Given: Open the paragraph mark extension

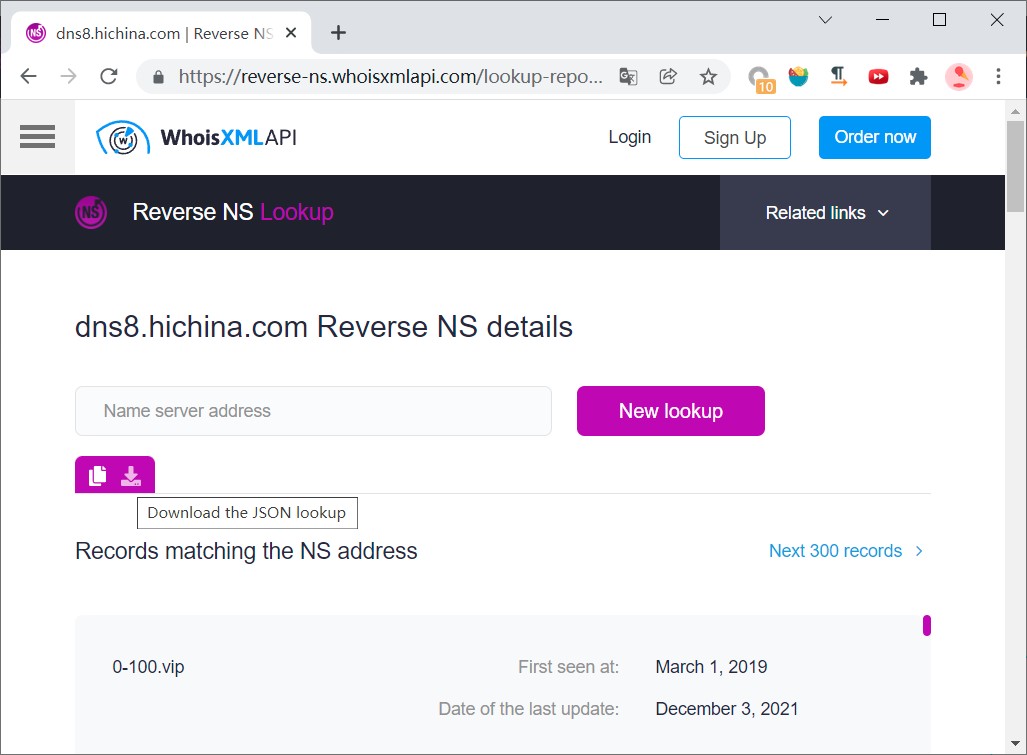Looking at the screenshot, I should 838,77.
